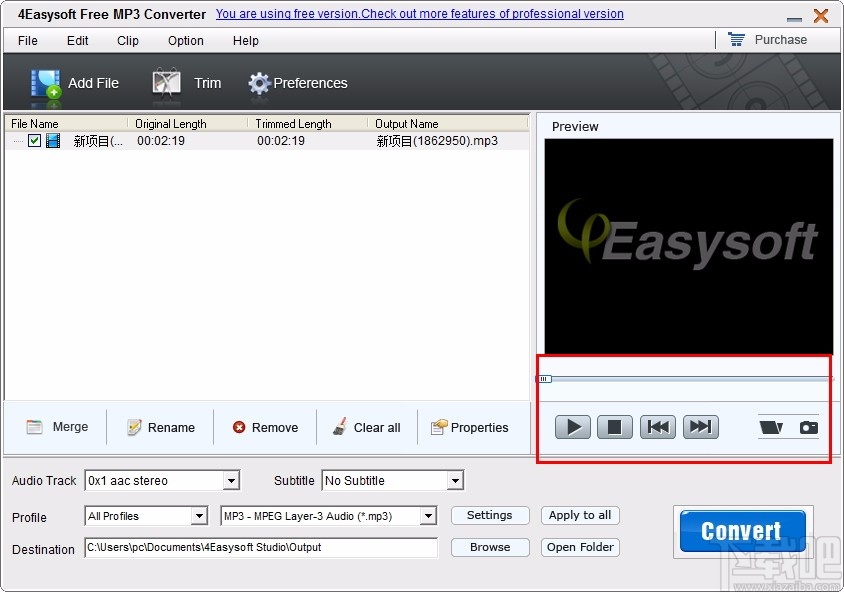
Task: Open the Audio Track dropdown
Action: point(233,480)
